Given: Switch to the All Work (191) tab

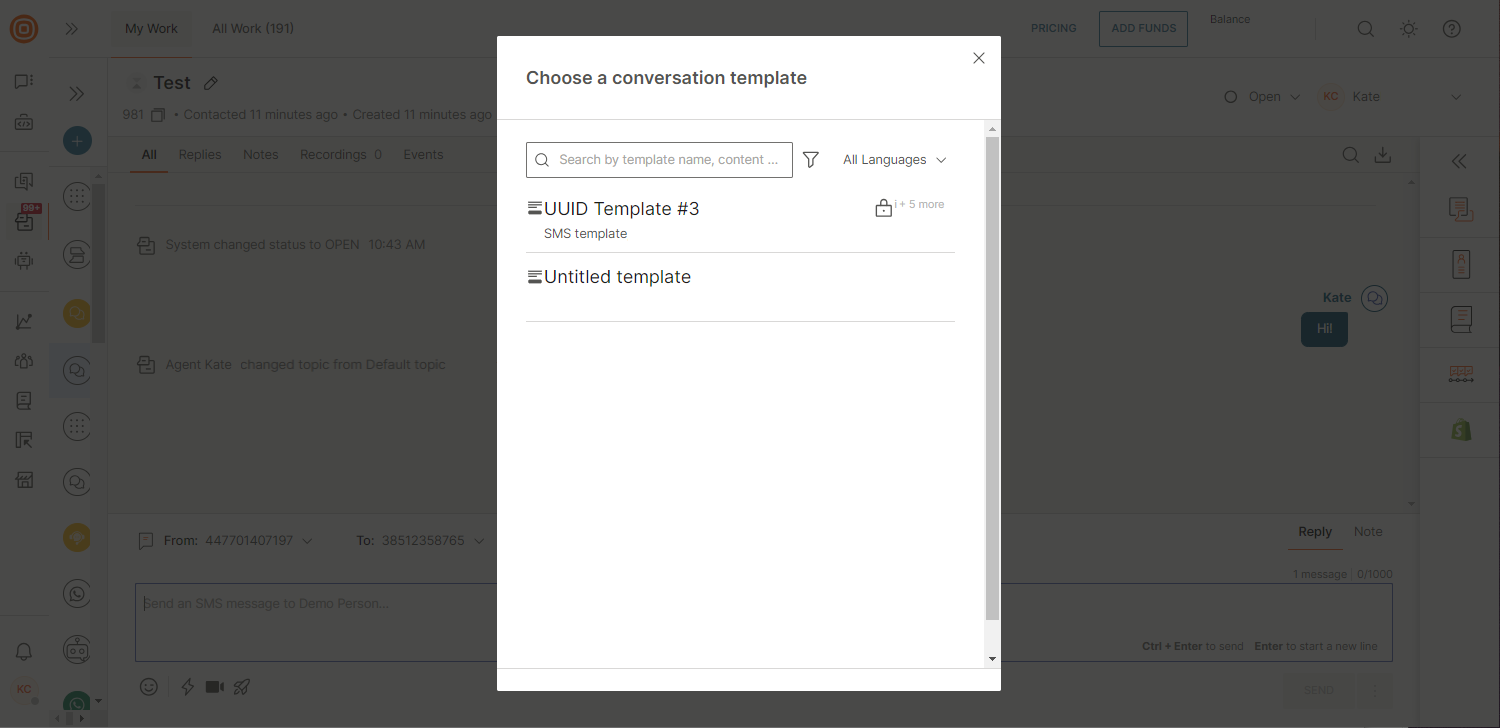Looking at the screenshot, I should [x=253, y=29].
